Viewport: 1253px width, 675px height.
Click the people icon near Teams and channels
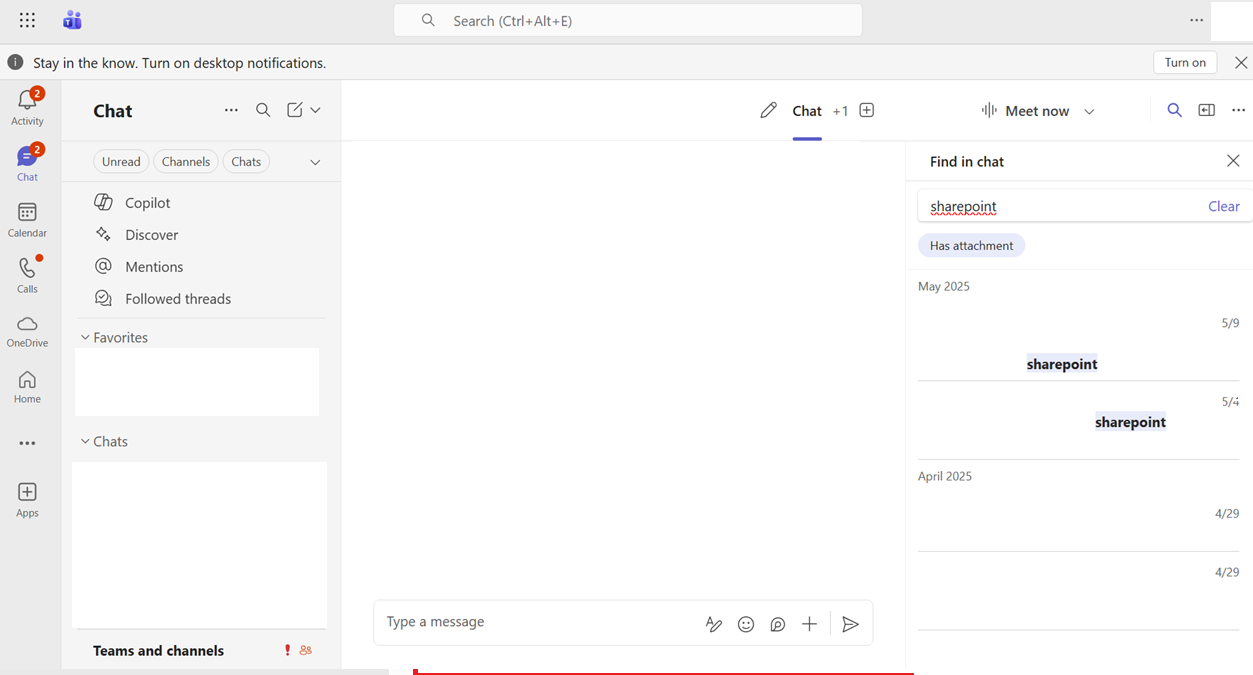click(306, 650)
